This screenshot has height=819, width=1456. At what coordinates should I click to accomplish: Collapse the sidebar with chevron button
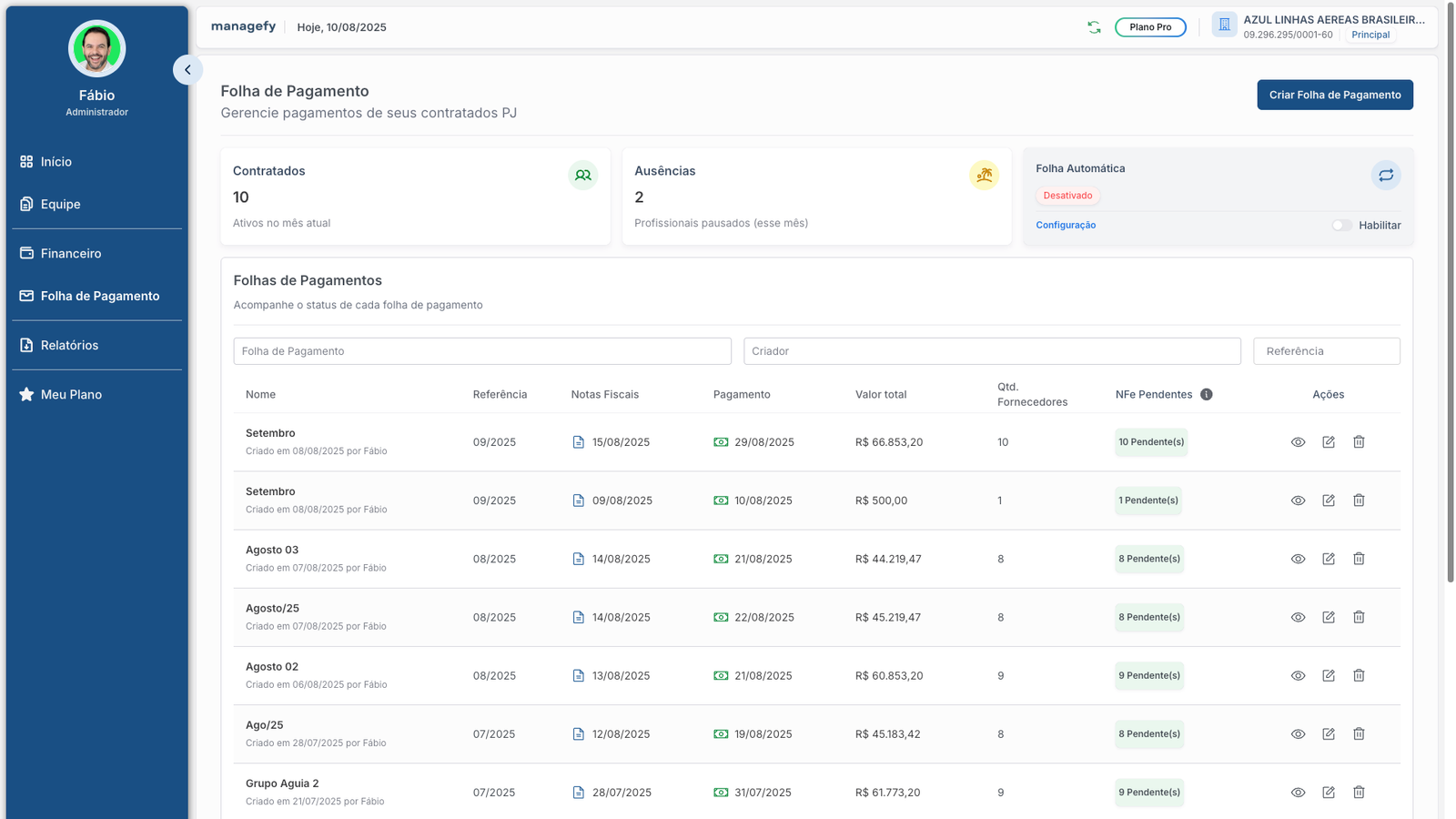(x=187, y=70)
